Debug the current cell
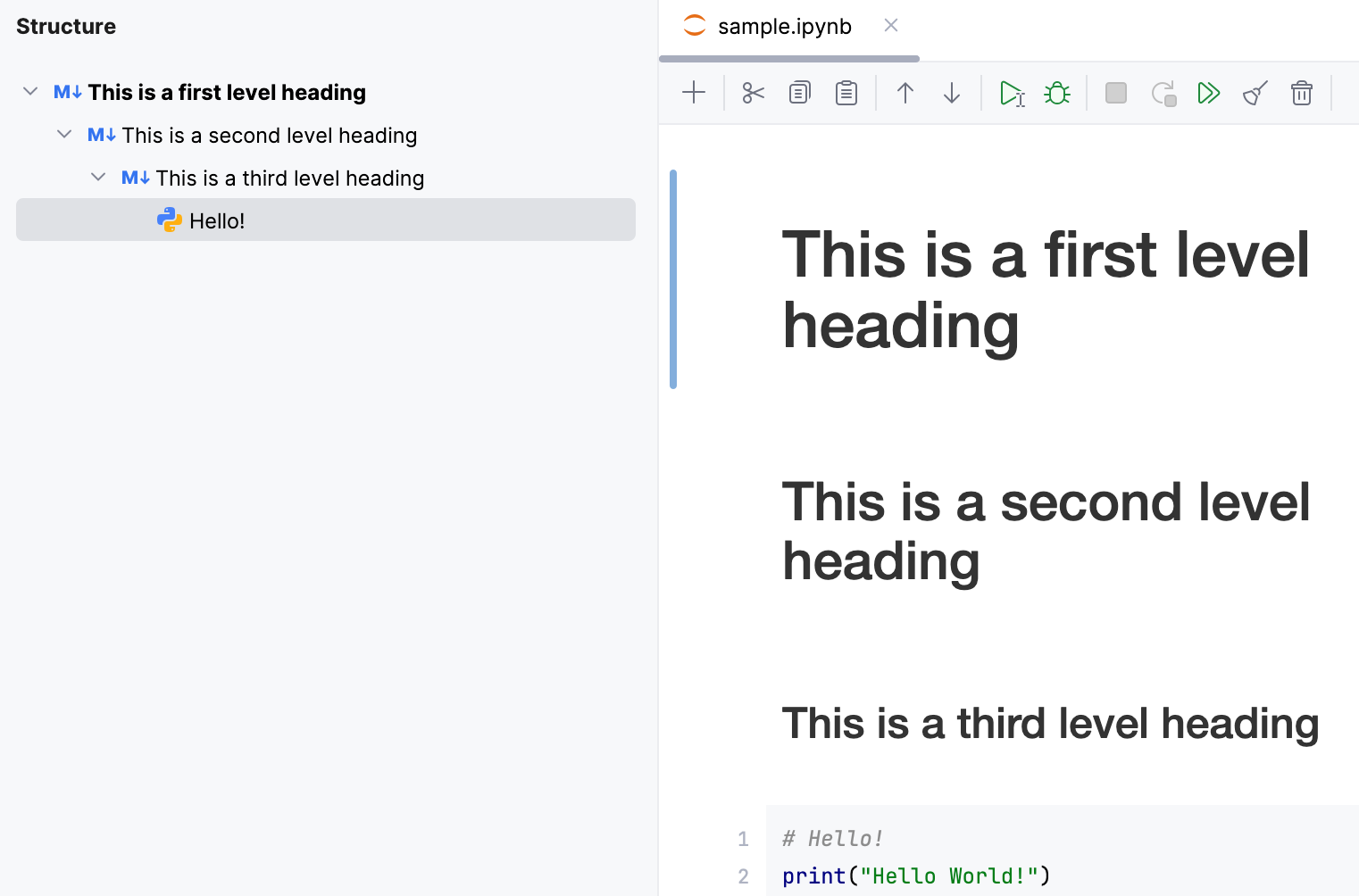This screenshot has width=1359, height=896. click(1057, 92)
